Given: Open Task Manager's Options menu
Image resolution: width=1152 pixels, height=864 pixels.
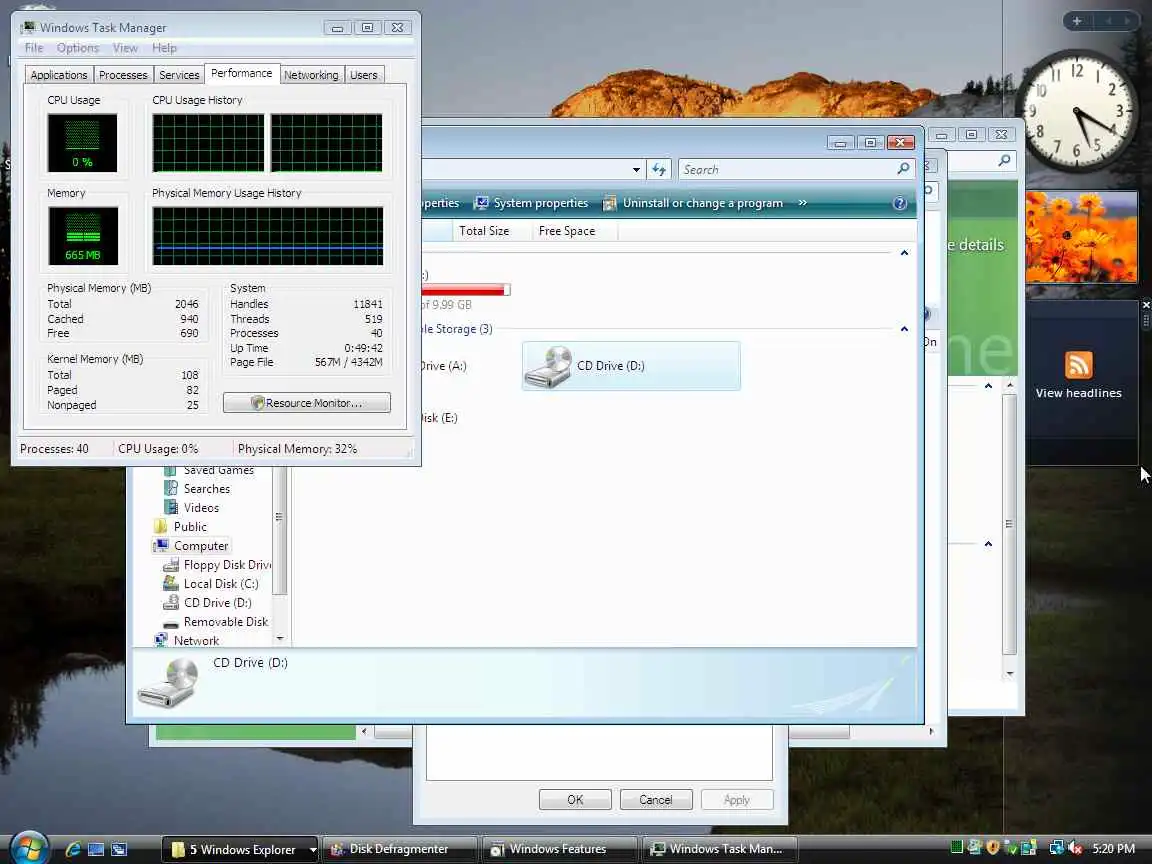Looking at the screenshot, I should (x=78, y=48).
